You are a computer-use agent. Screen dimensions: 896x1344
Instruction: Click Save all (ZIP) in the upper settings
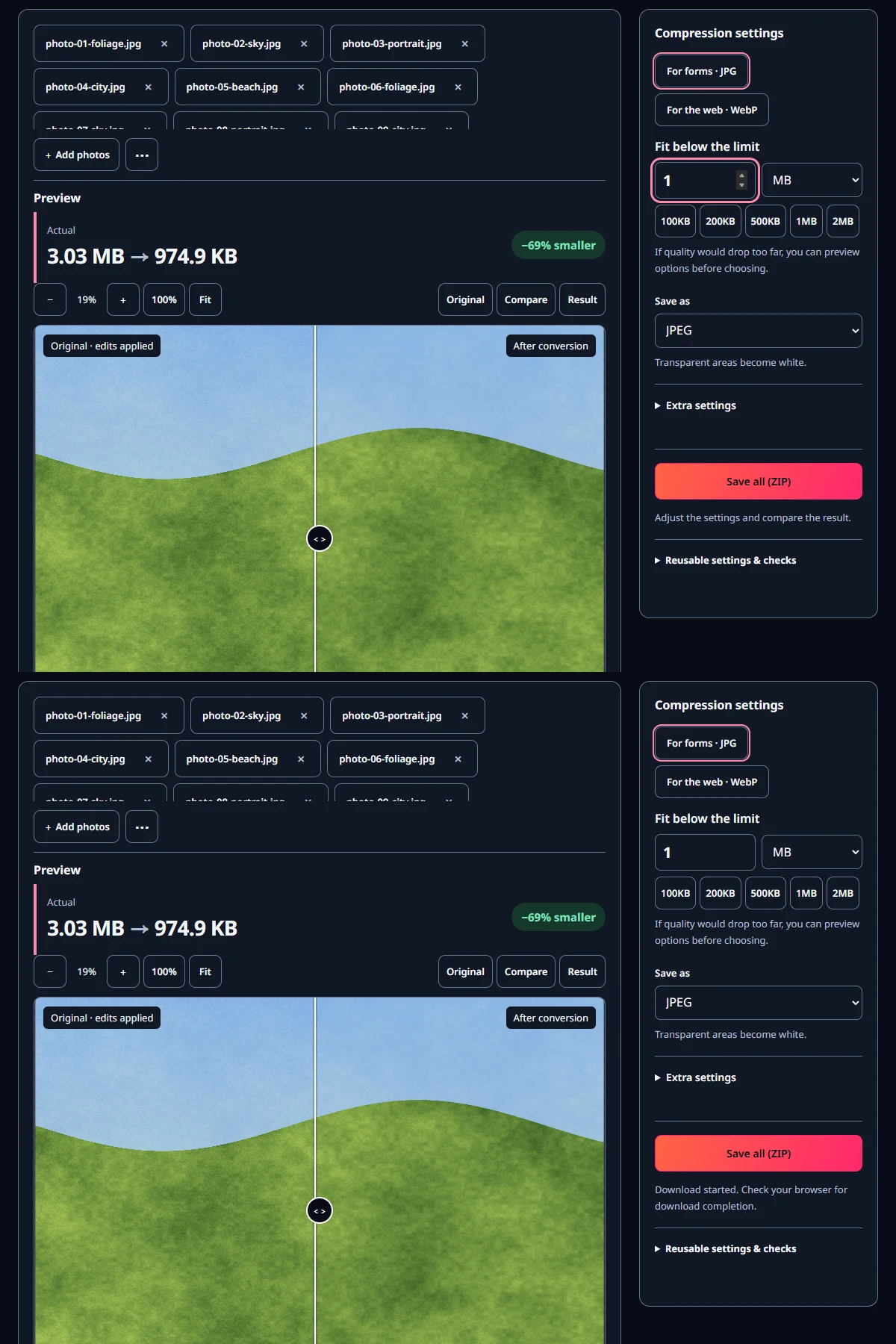[x=759, y=482]
